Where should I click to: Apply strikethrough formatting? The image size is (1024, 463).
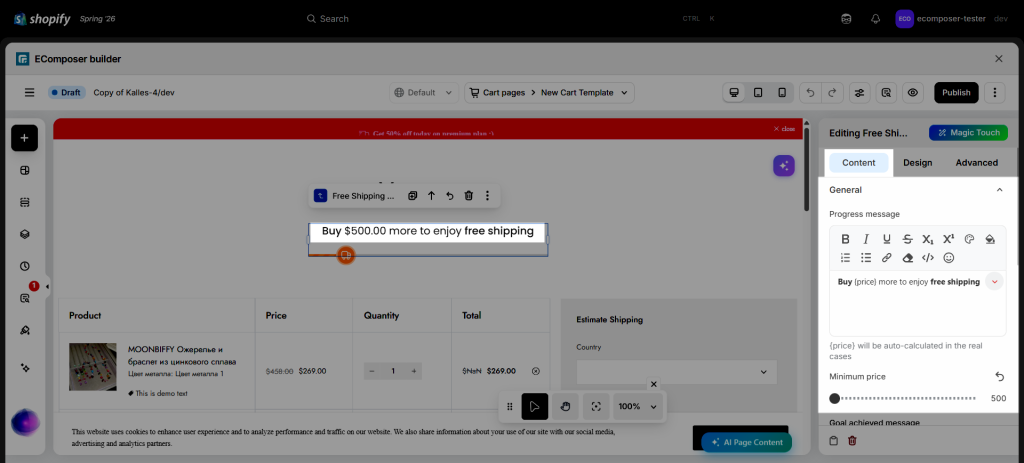tap(907, 239)
